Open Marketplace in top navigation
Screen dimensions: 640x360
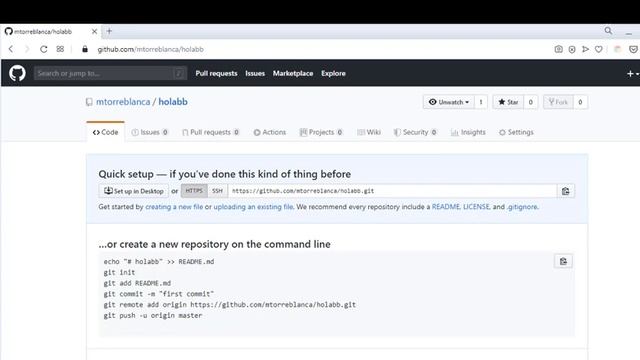[x=293, y=73]
